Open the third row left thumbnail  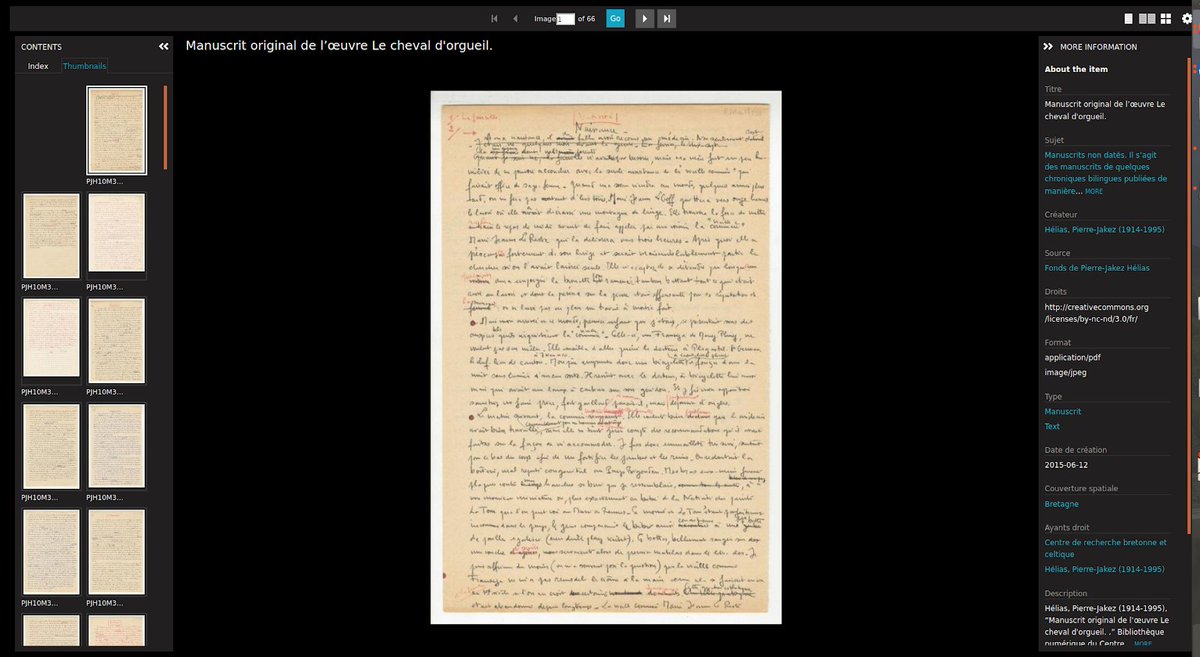(x=51, y=340)
